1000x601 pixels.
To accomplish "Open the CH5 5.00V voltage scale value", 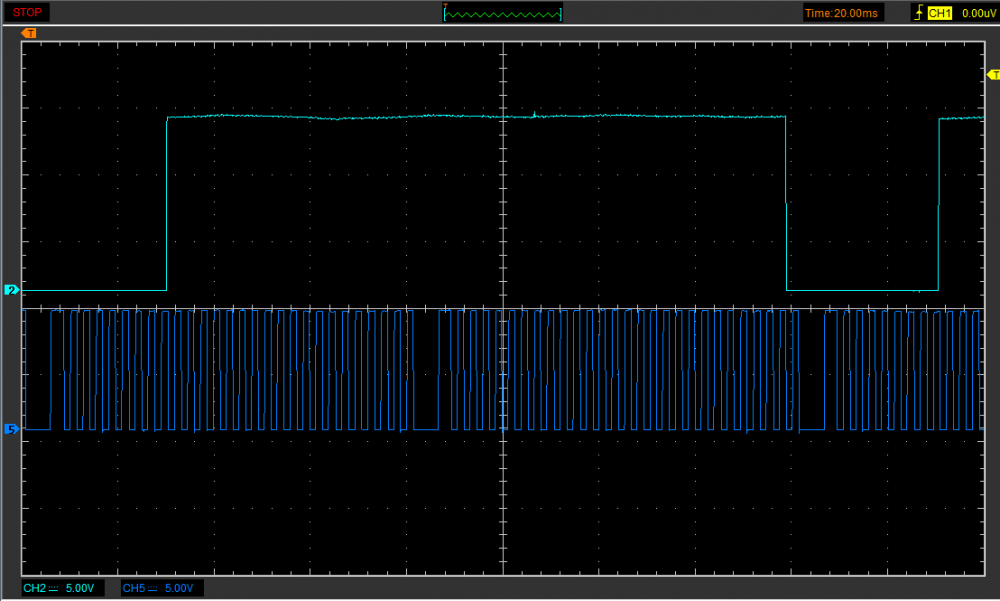I will coord(180,588).
